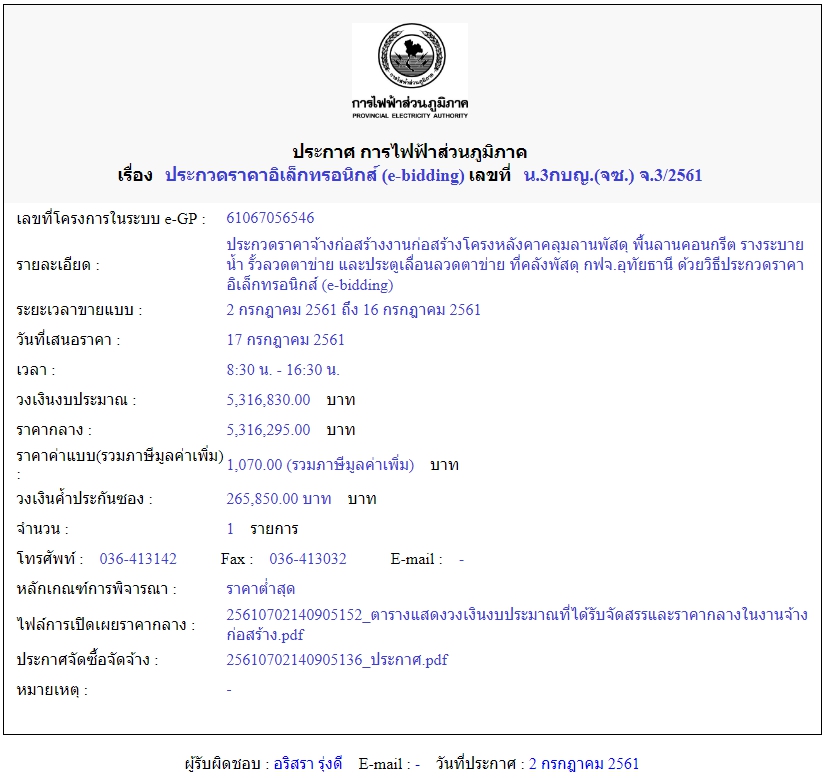This screenshot has height=778, width=826.
Task: Select the time 8:30 น. - 16:30 น.
Action: click(283, 370)
